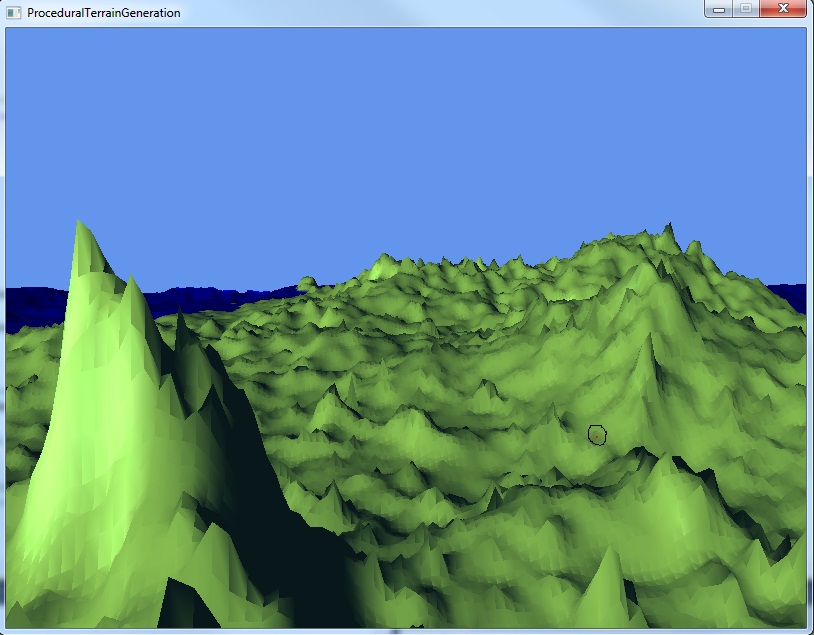
Task: Close the ProceduralTerrainGeneration window
Action: 782,9
